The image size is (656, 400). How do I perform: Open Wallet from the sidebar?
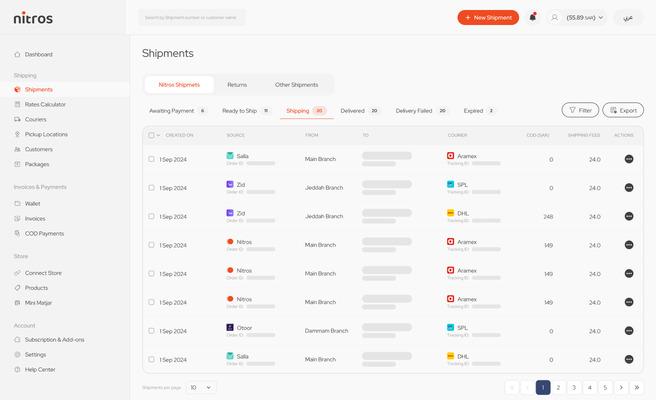click(32, 203)
